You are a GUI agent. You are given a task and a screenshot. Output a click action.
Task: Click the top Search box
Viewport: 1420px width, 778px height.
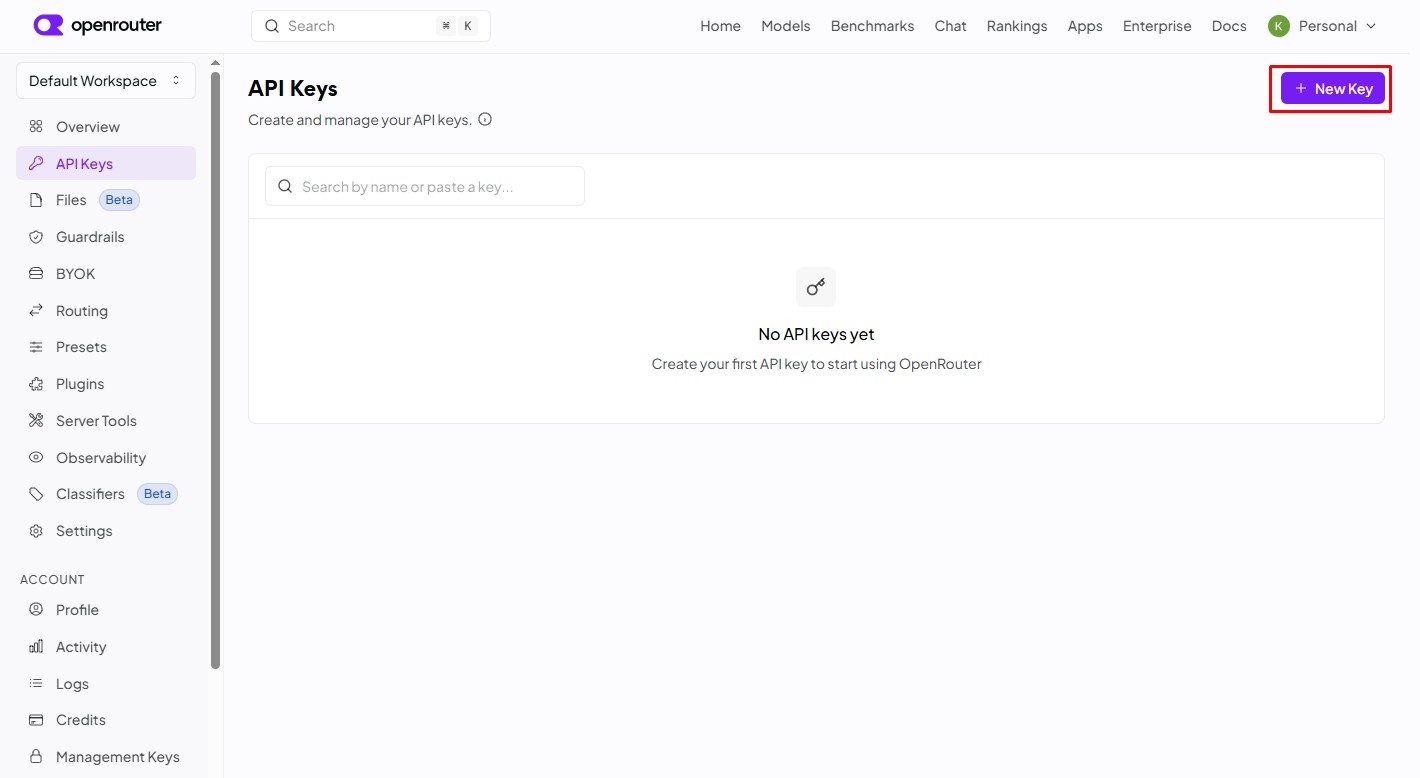[x=371, y=26]
